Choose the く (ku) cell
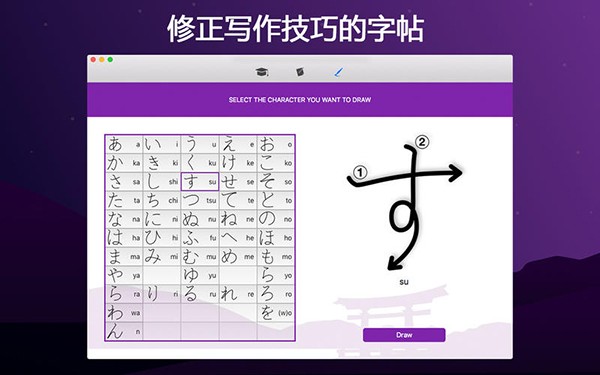This screenshot has height=375, width=600. 200,163
